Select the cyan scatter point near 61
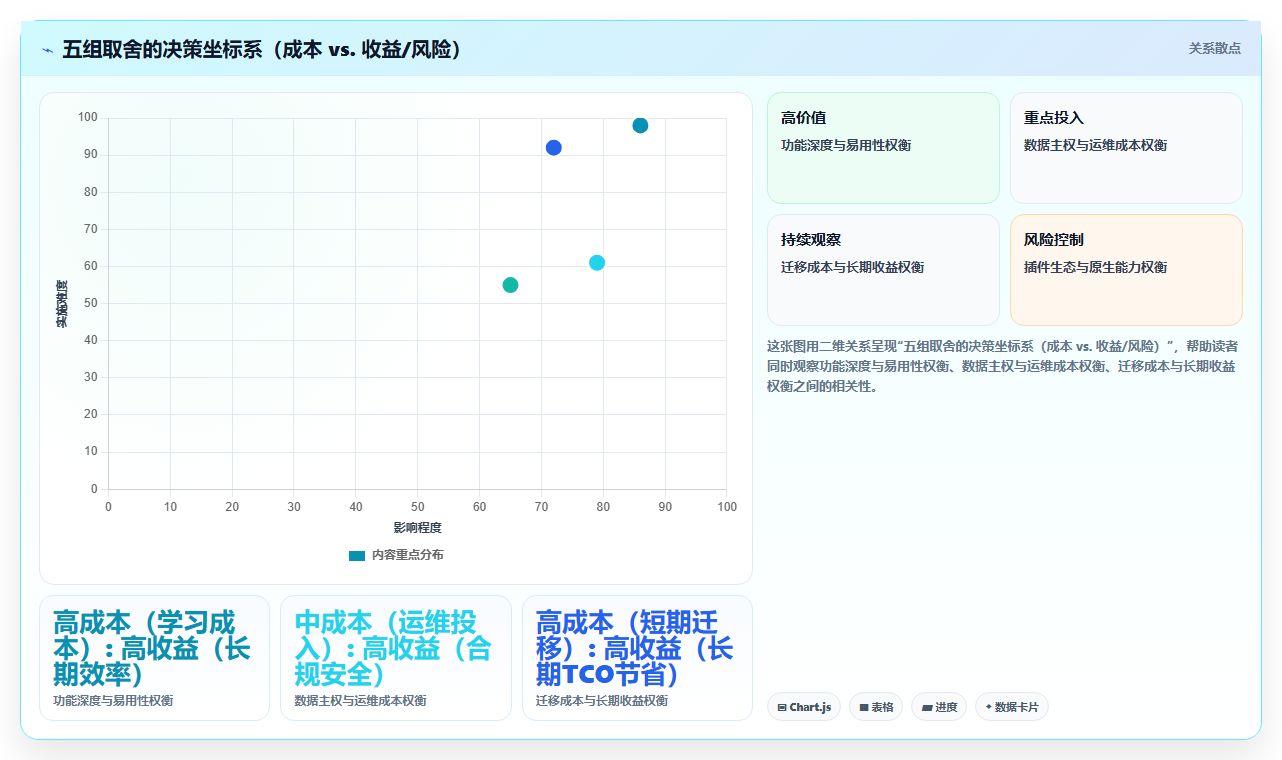This screenshot has height=760, width=1282. [x=597, y=263]
